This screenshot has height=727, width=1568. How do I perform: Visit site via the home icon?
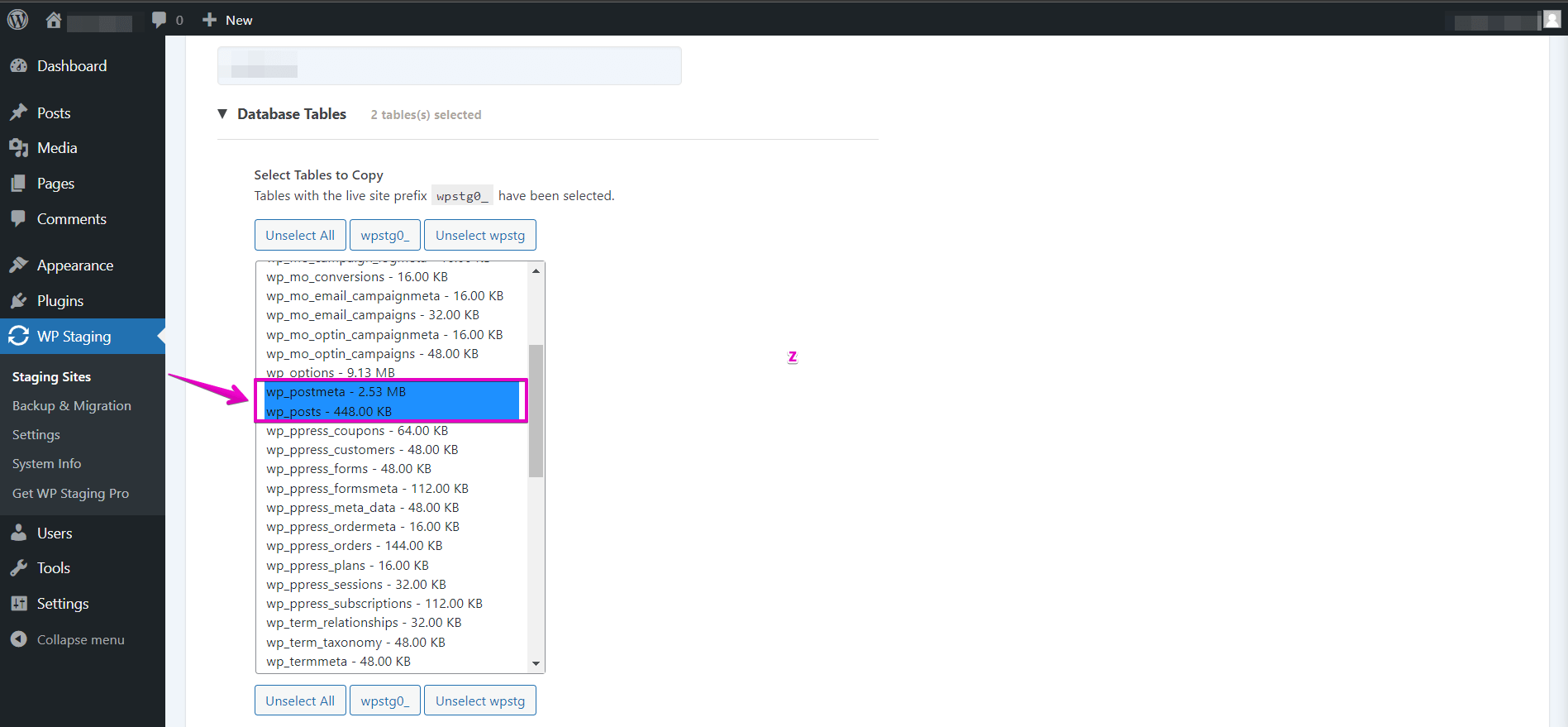click(54, 20)
